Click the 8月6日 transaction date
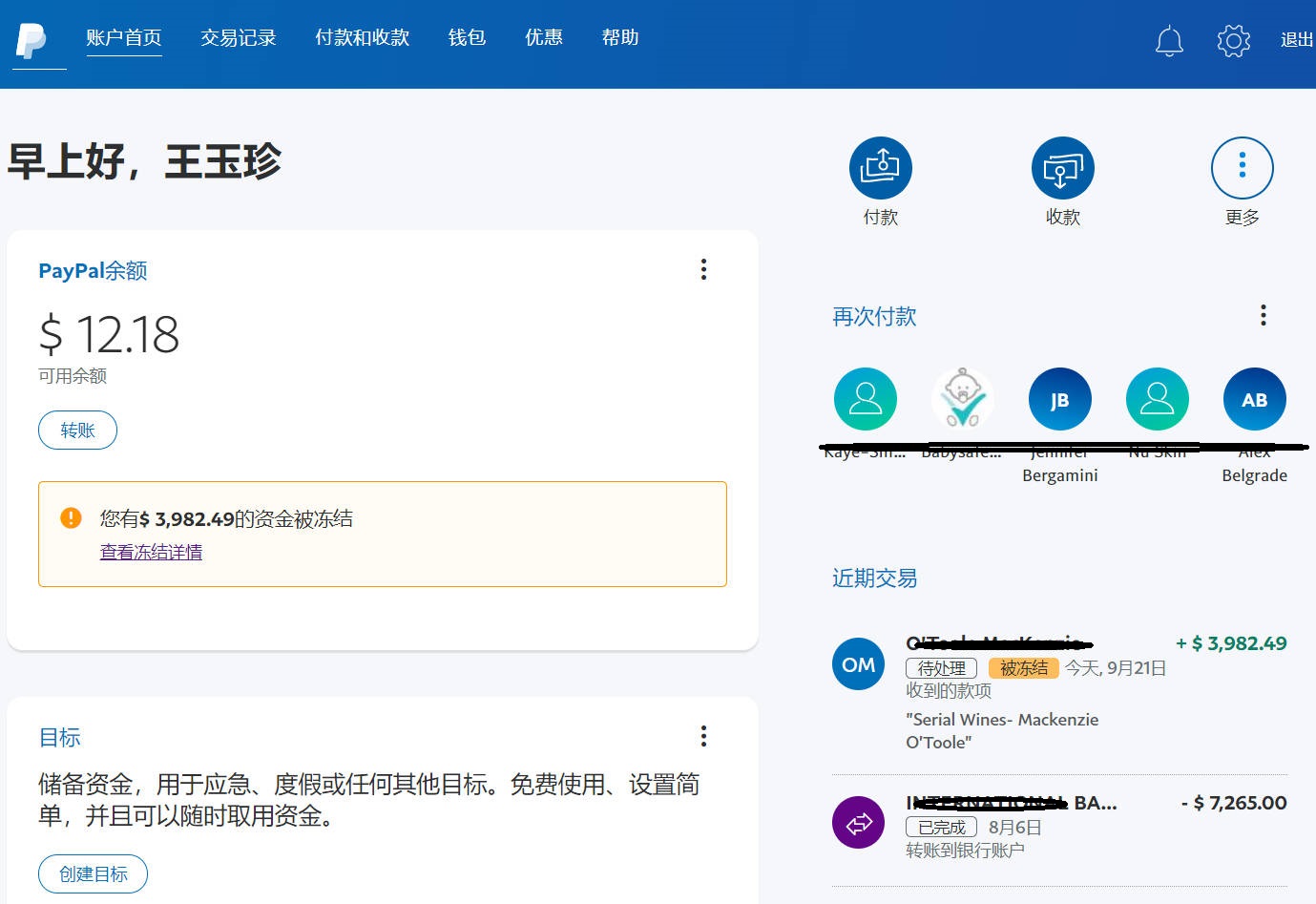Image resolution: width=1316 pixels, height=904 pixels. click(x=1014, y=827)
